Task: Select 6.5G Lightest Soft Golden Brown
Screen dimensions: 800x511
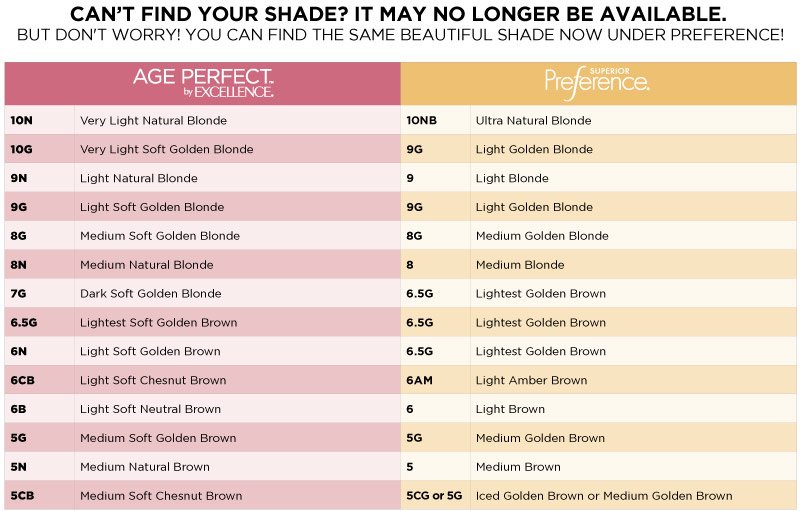Action: tap(203, 322)
